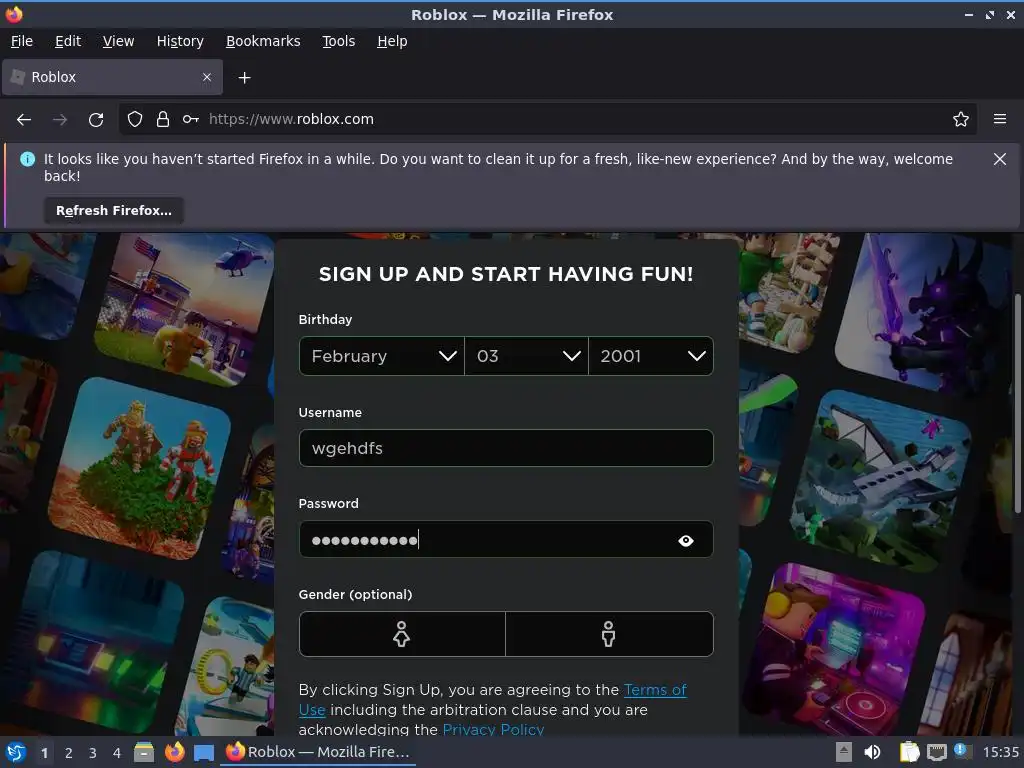The height and width of the screenshot is (768, 1024).
Task: Select the Roblox Mozilla Firefox taskbar window entry
Action: pyautogui.click(x=318, y=752)
